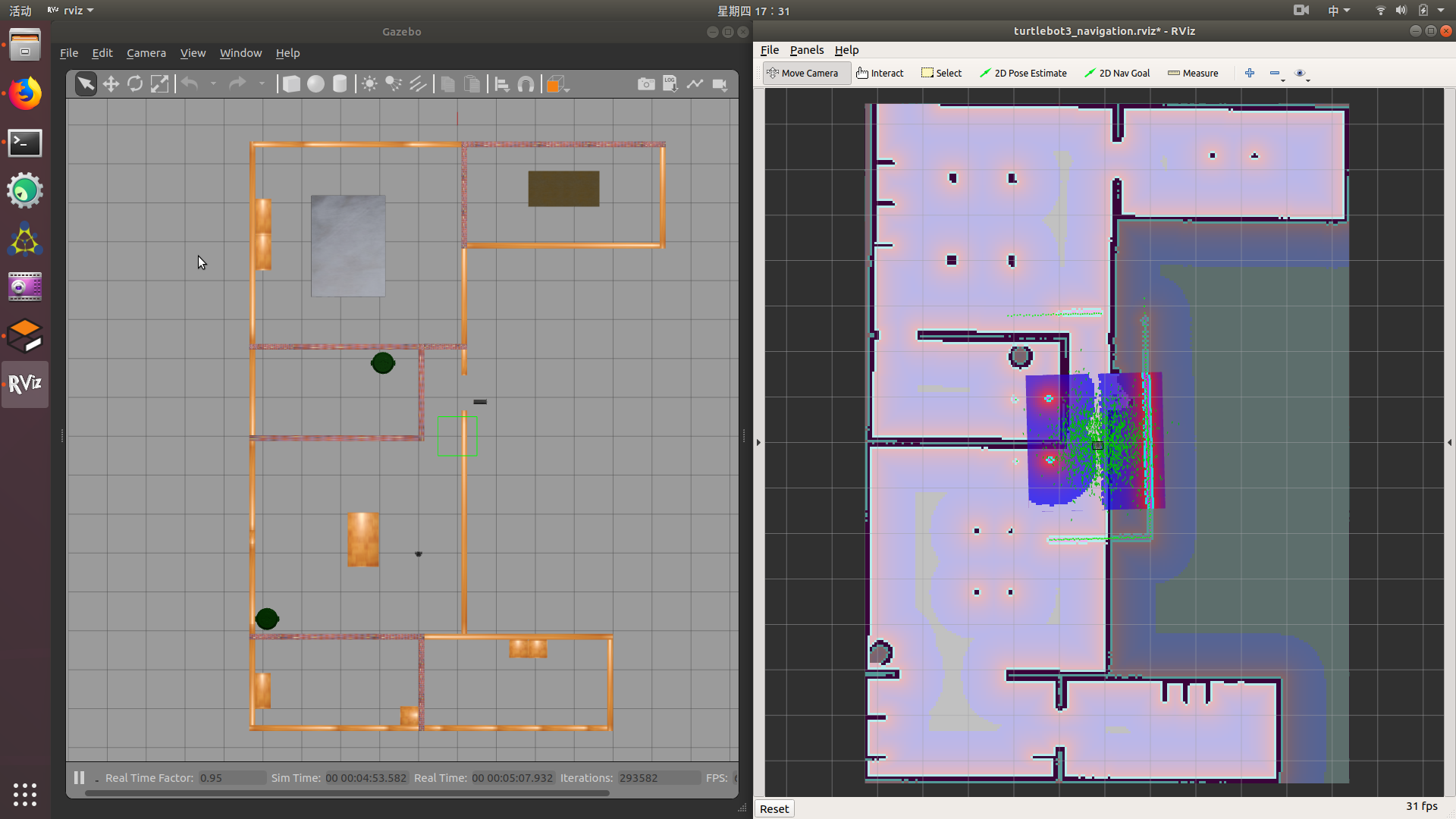This screenshot has height=819, width=1456.
Task: Insert a cylinder shape
Action: pos(340,84)
